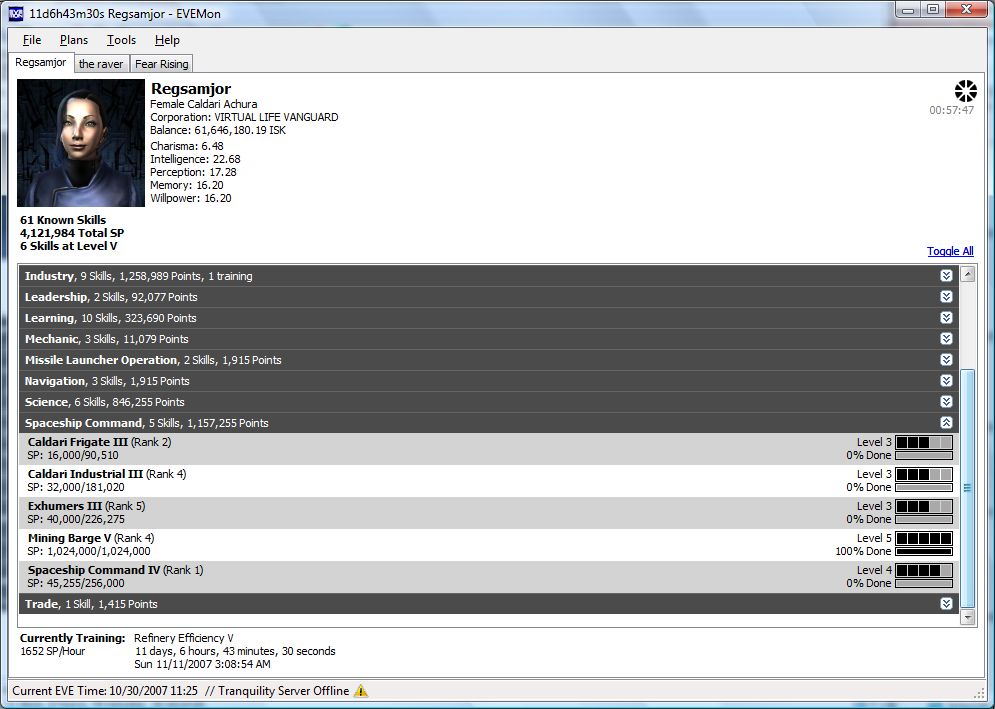Open the Help menu

pos(167,40)
